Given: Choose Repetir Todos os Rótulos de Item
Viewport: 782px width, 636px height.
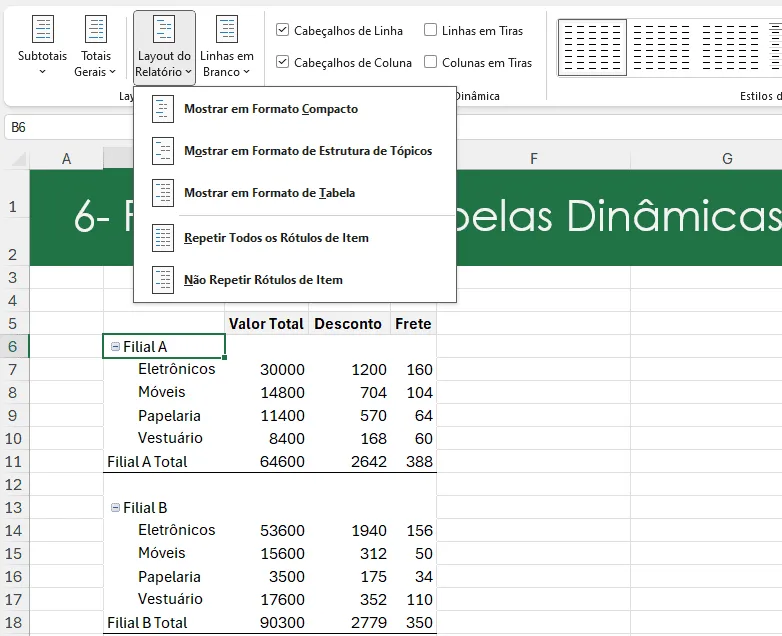Looking at the screenshot, I should tap(295, 238).
